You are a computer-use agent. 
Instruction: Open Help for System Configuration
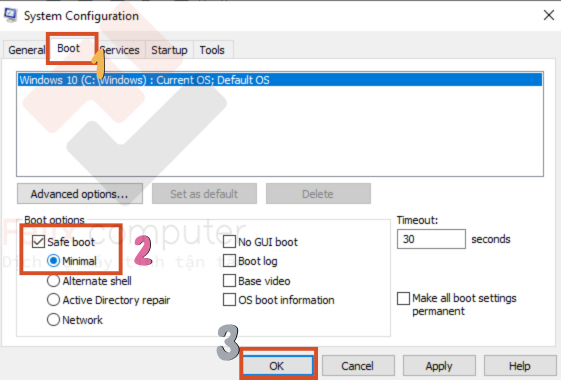pos(520,366)
